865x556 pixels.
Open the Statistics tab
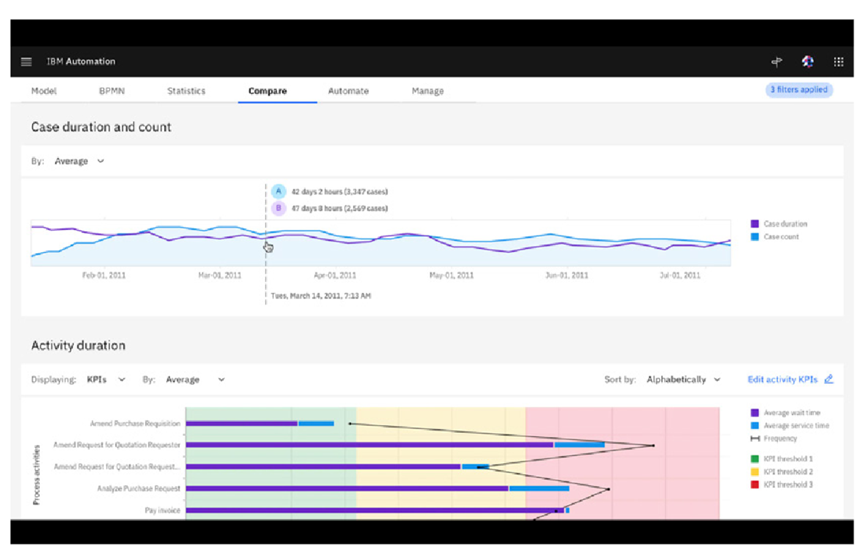point(186,91)
